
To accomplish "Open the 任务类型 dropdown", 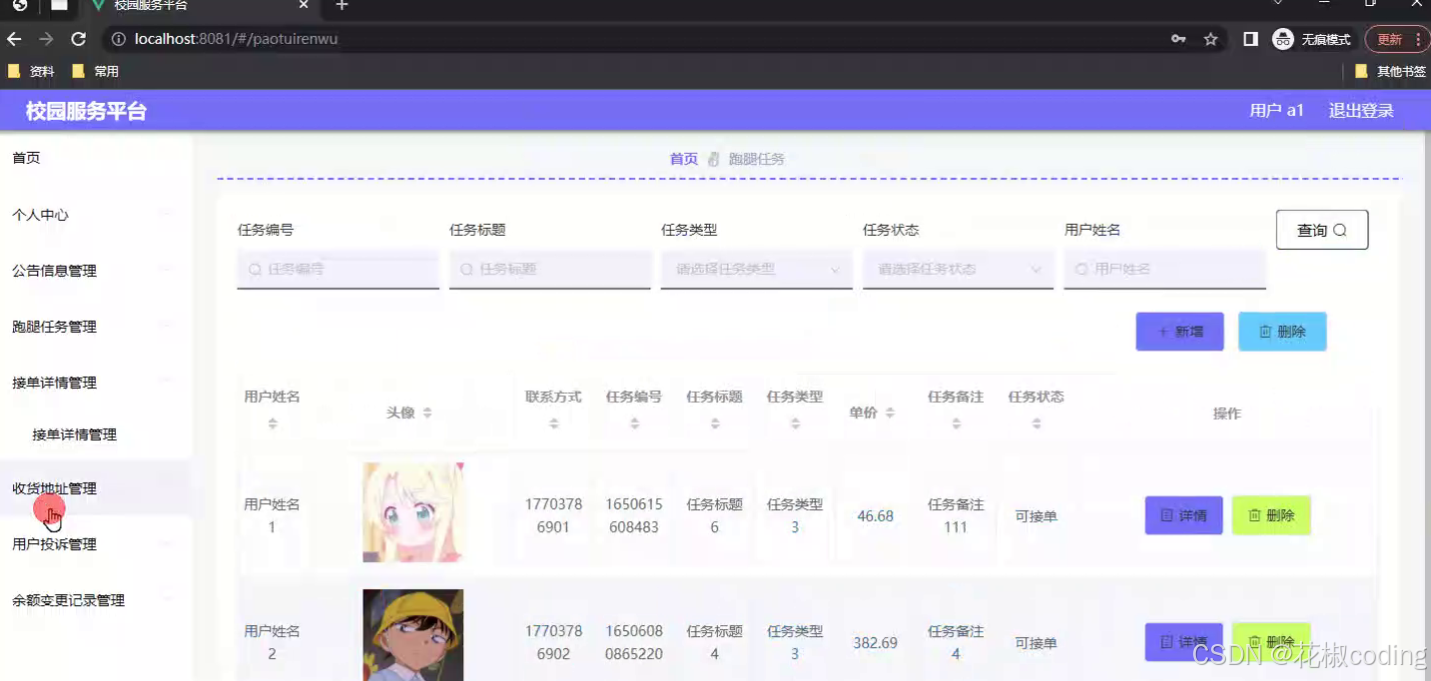I will [756, 268].
